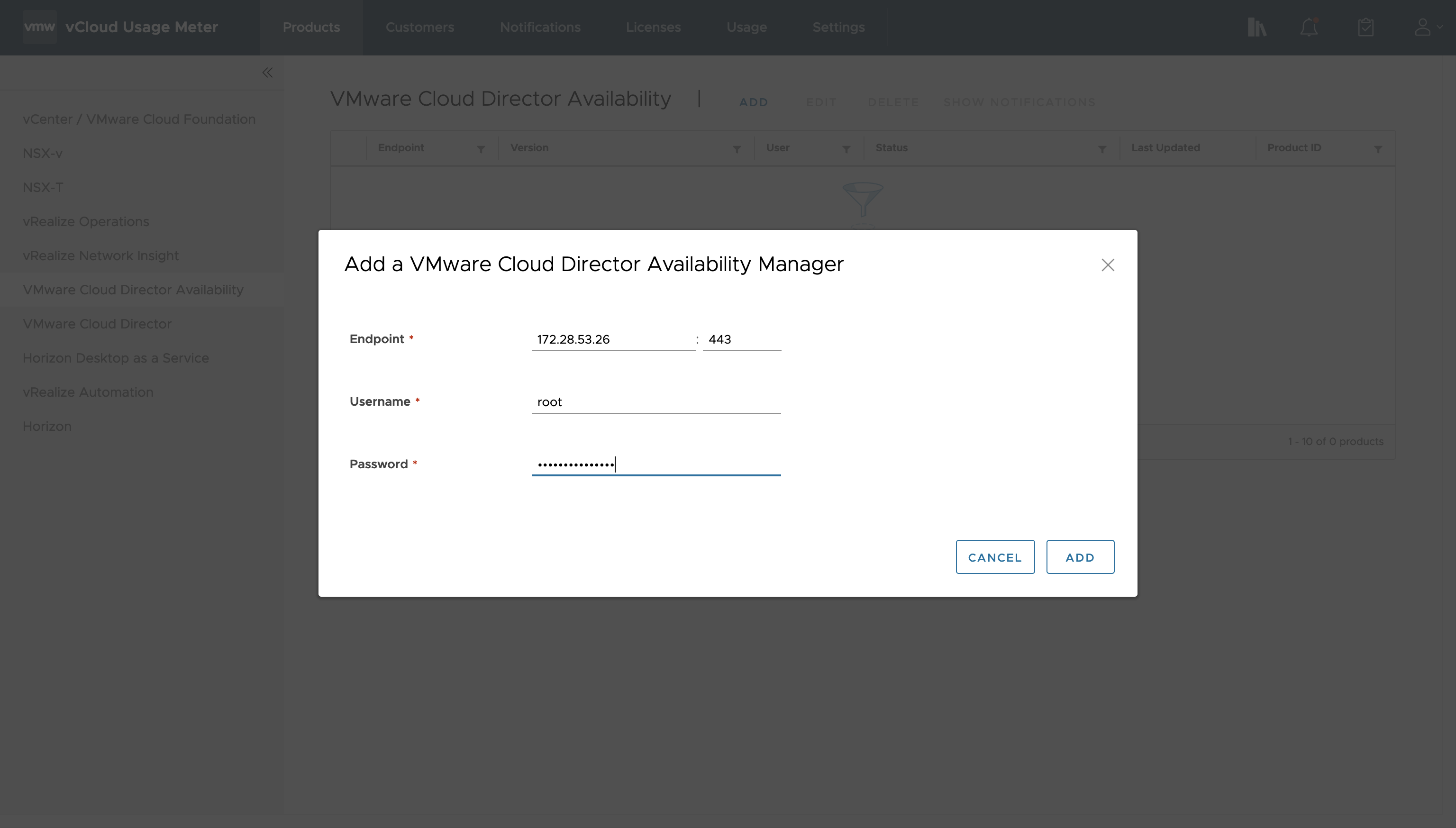Screen dimensions: 1456x828
Task: Click the Endpoint column filter icon
Action: click(x=481, y=149)
